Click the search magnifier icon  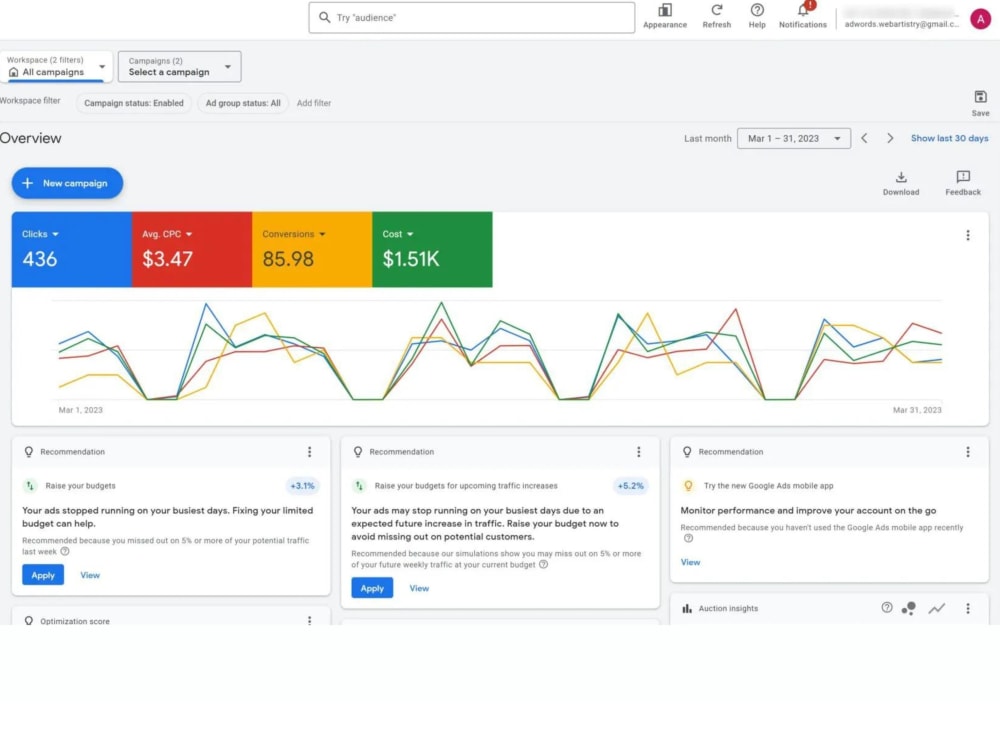tap(325, 17)
